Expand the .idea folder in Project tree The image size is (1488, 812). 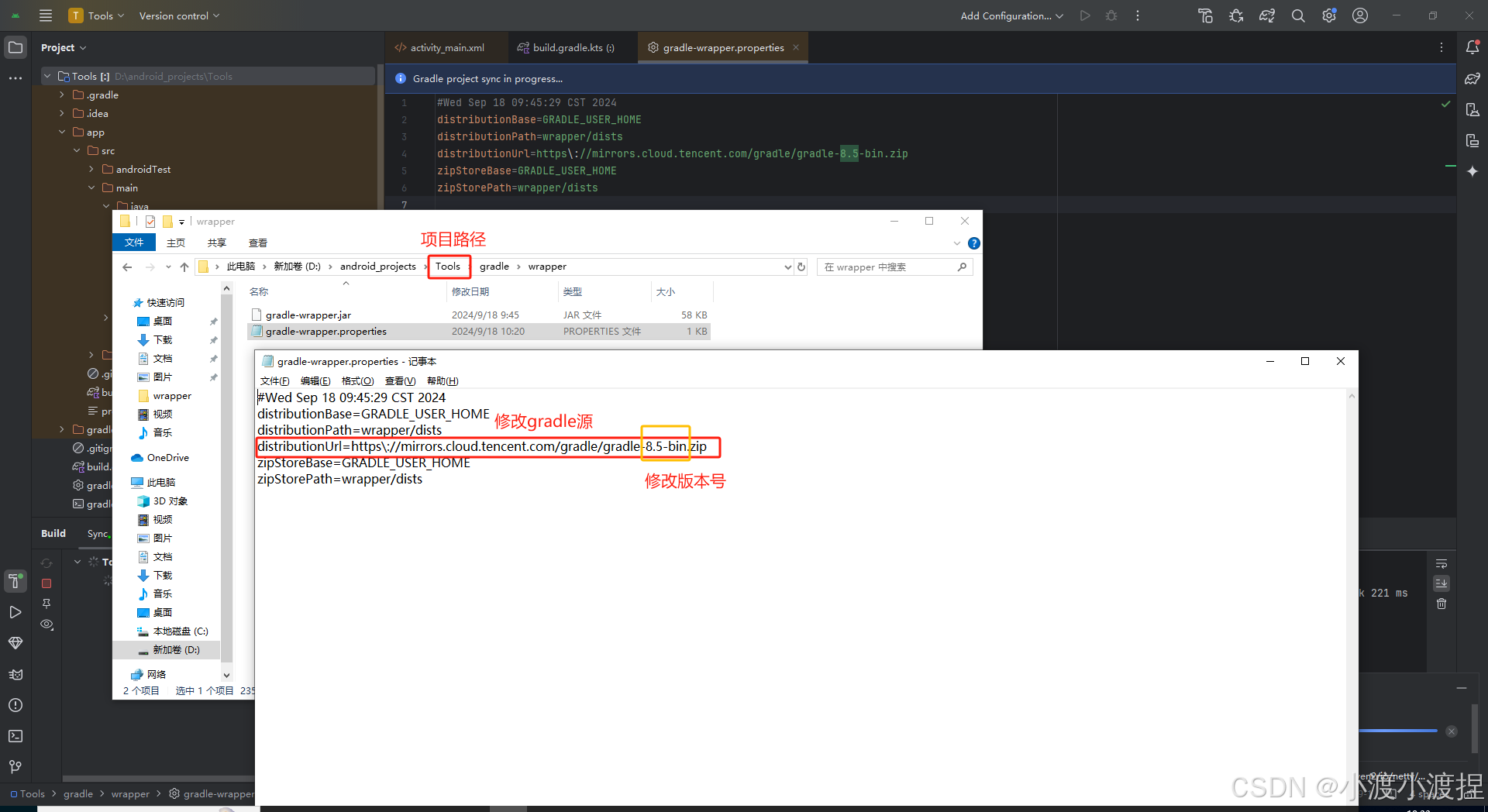click(62, 113)
